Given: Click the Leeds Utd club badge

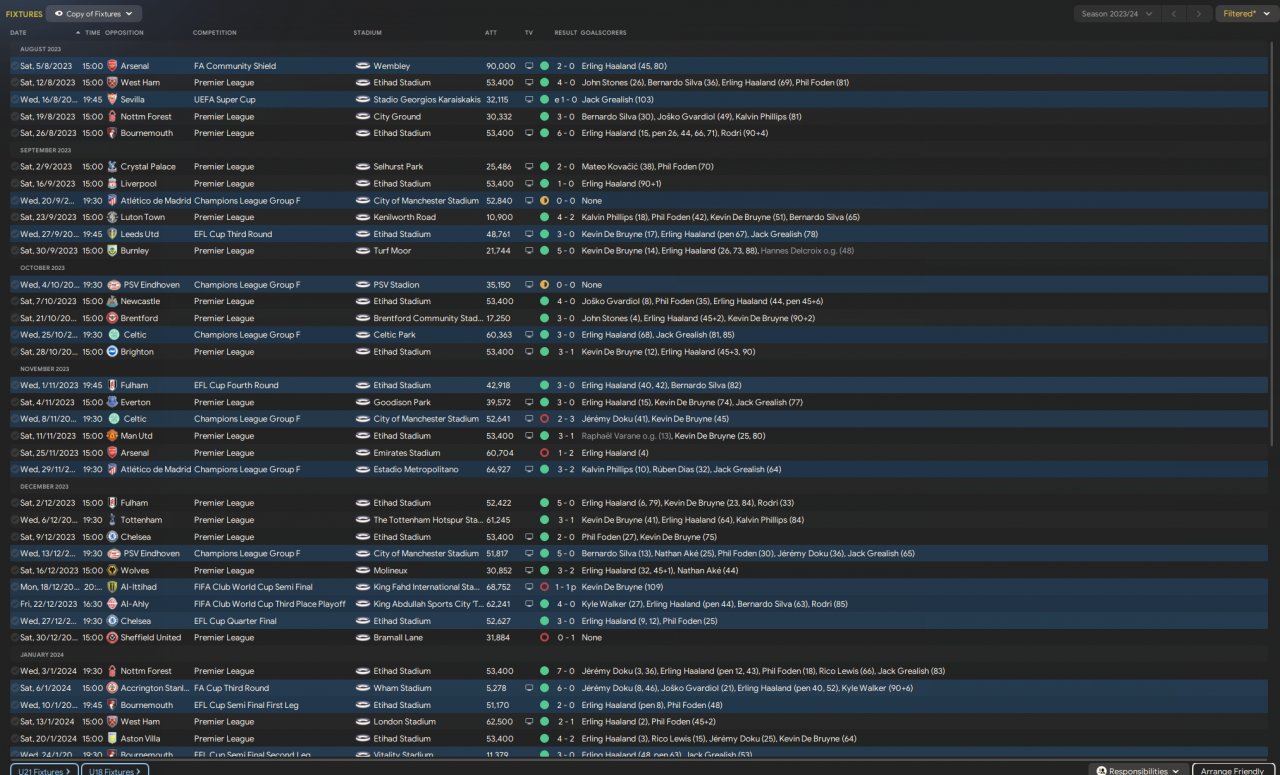Looking at the screenshot, I should 113,234.
